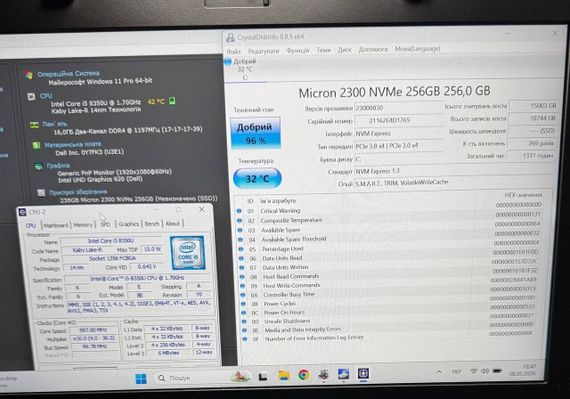Click the Материнська плата heading in Speccy
This screenshot has height=399, width=570.
(x=73, y=145)
